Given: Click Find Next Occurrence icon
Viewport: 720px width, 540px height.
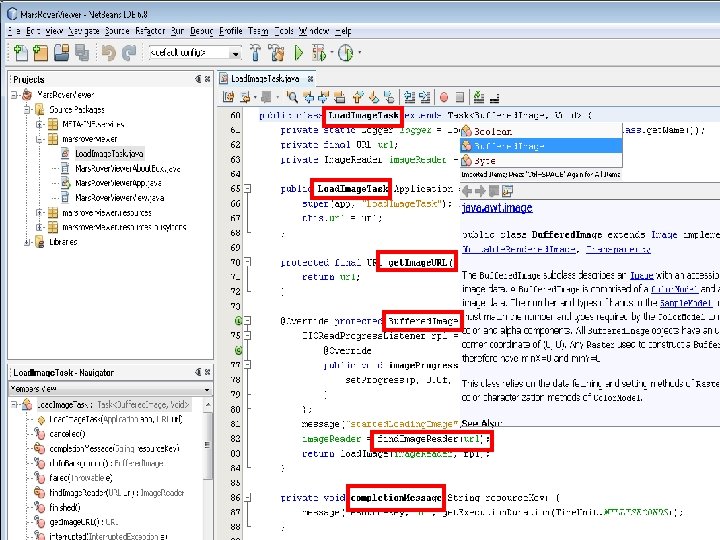Looking at the screenshot, I should (323, 97).
